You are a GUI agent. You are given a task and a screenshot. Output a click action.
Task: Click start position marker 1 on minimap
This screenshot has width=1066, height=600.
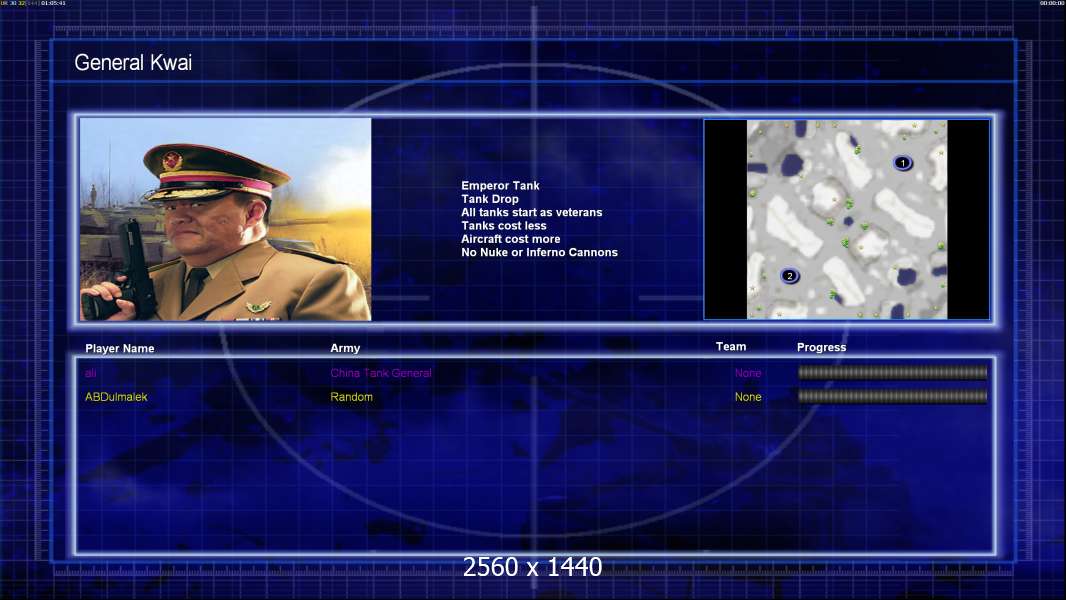pos(902,163)
